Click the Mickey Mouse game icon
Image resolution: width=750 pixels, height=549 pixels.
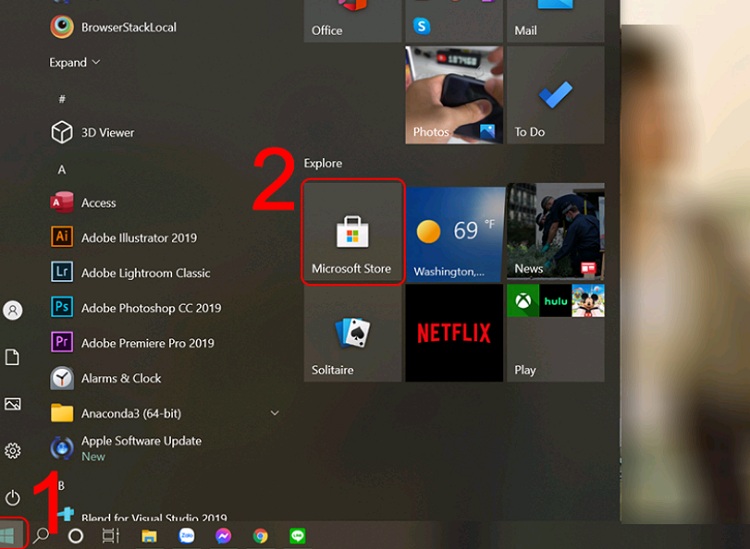[588, 301]
